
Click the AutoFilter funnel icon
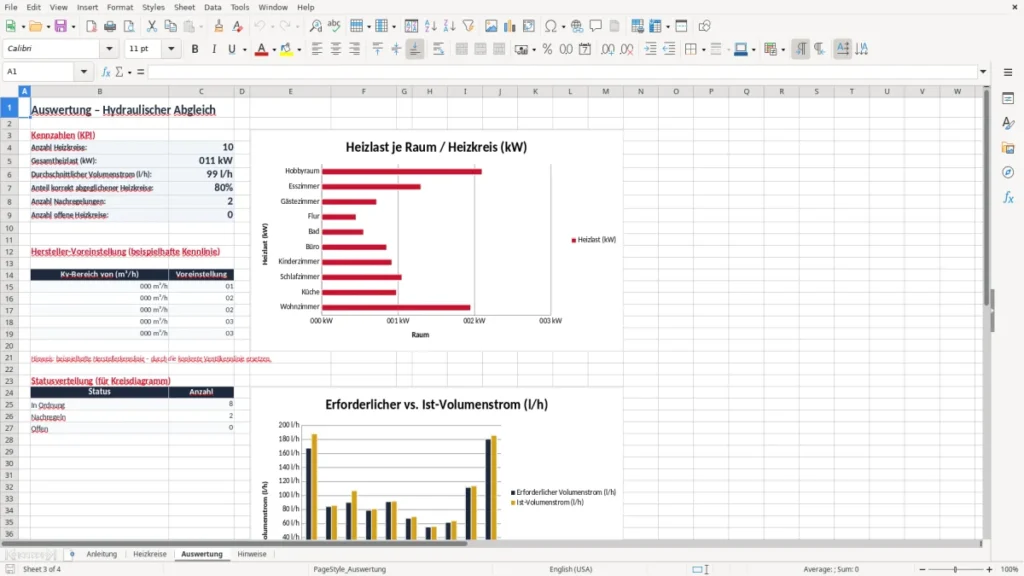pos(468,26)
